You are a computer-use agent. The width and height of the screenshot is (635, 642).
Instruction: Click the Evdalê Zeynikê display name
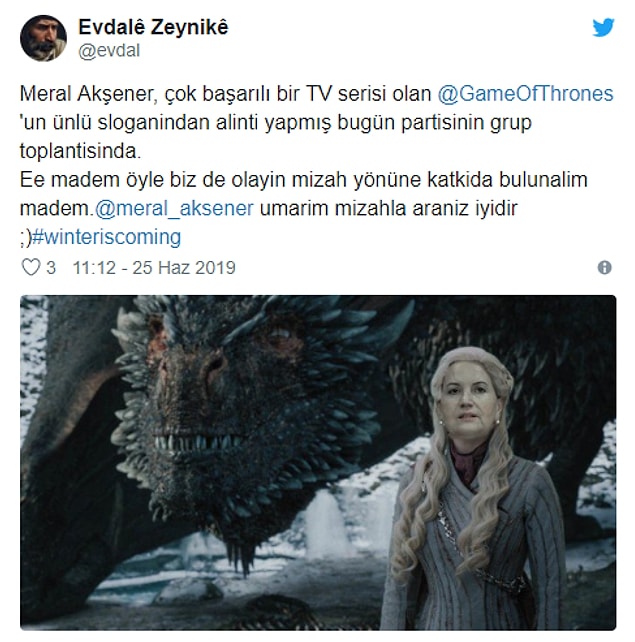click(x=153, y=27)
